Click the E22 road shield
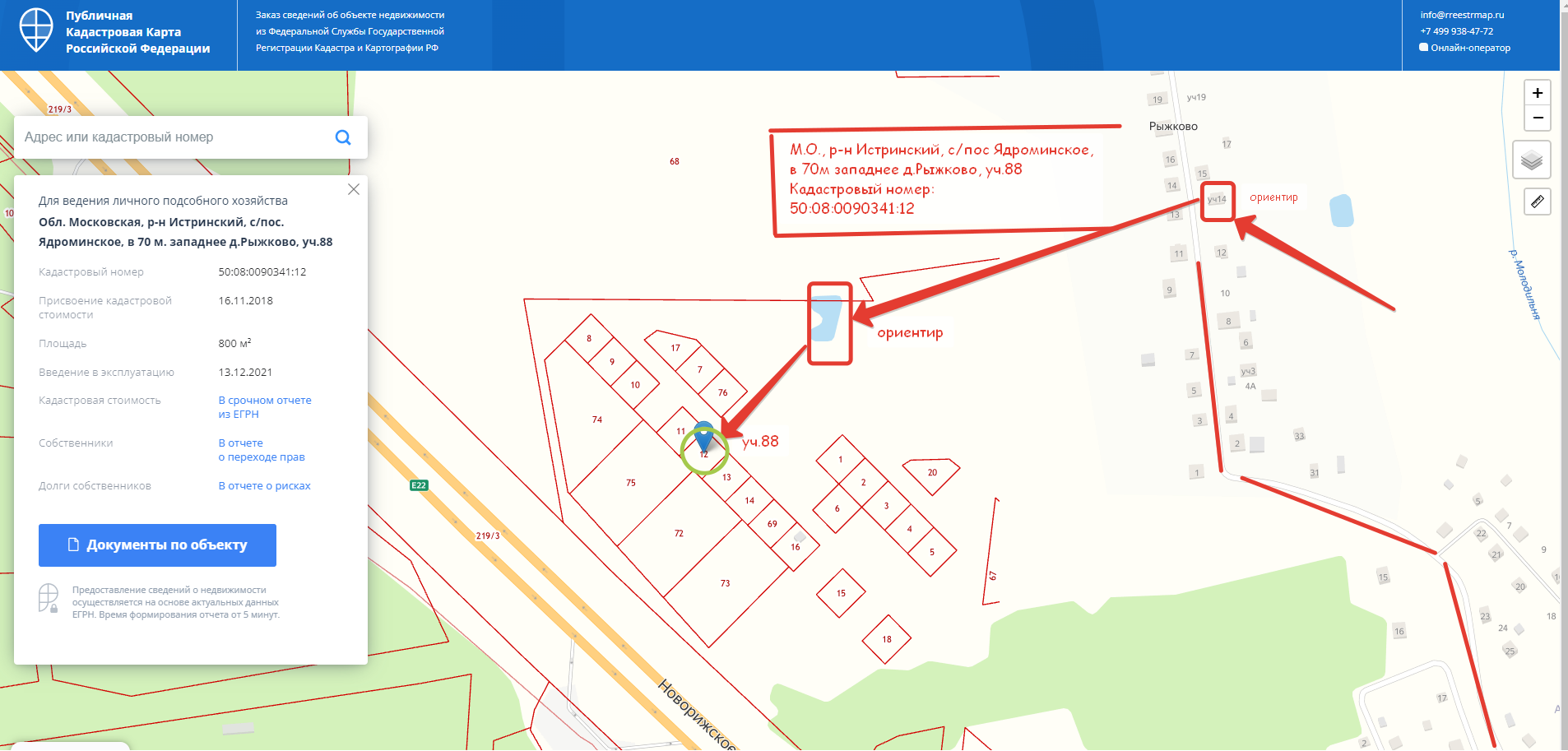Viewport: 1568px width, 751px height. coord(419,485)
